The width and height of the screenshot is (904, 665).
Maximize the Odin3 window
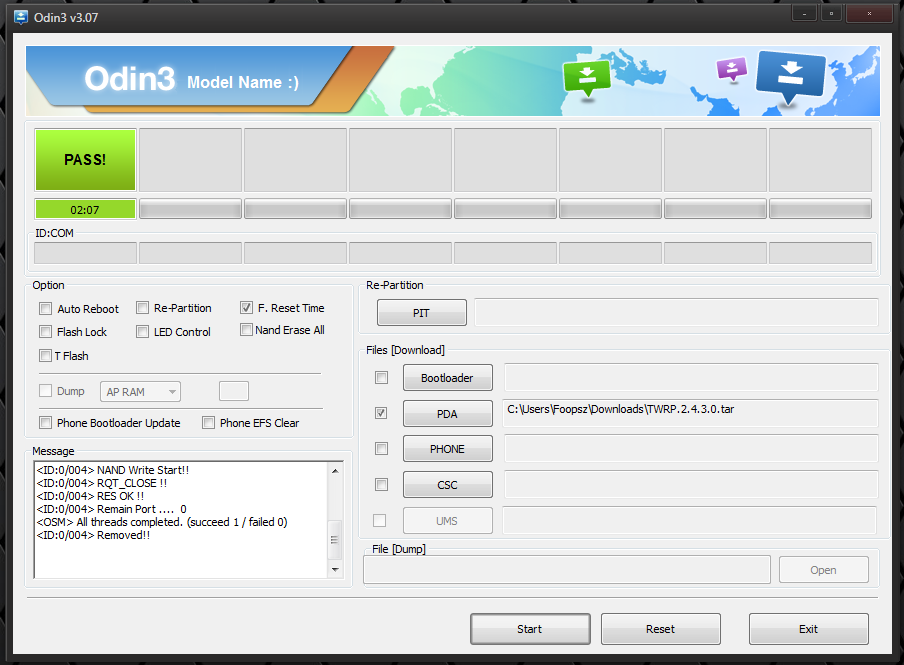click(831, 13)
